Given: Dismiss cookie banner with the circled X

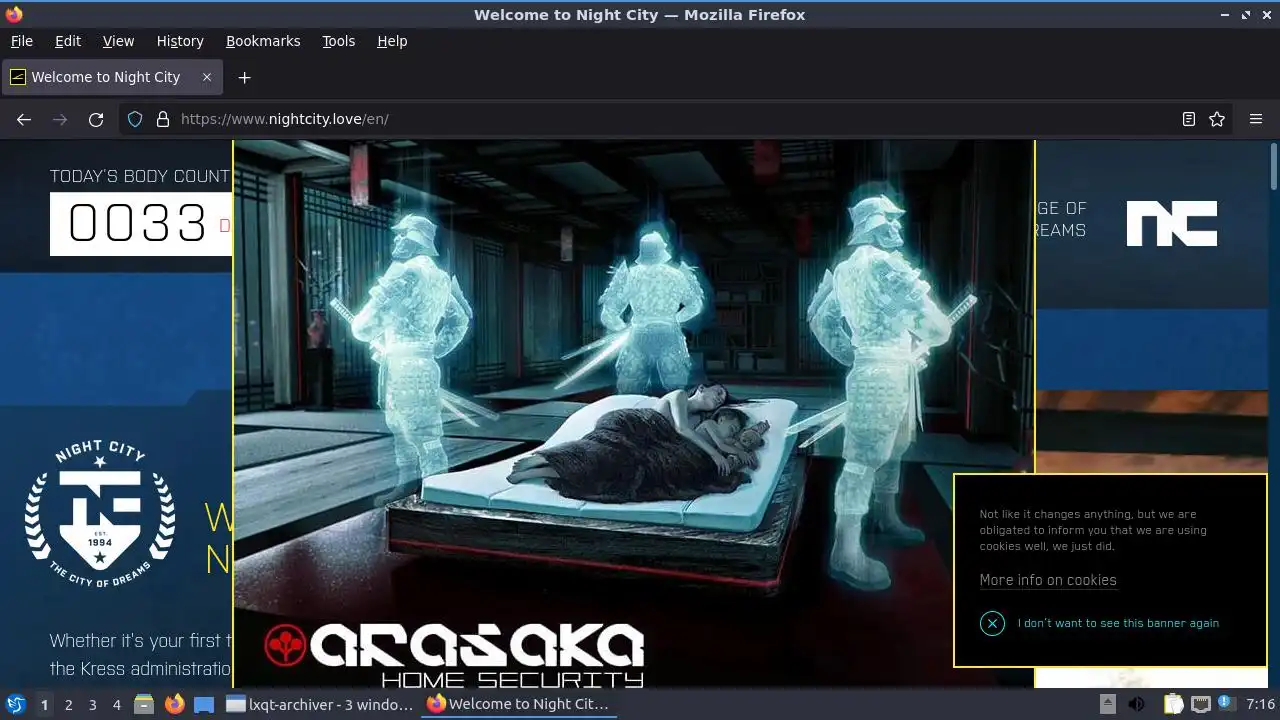Looking at the screenshot, I should tap(992, 623).
